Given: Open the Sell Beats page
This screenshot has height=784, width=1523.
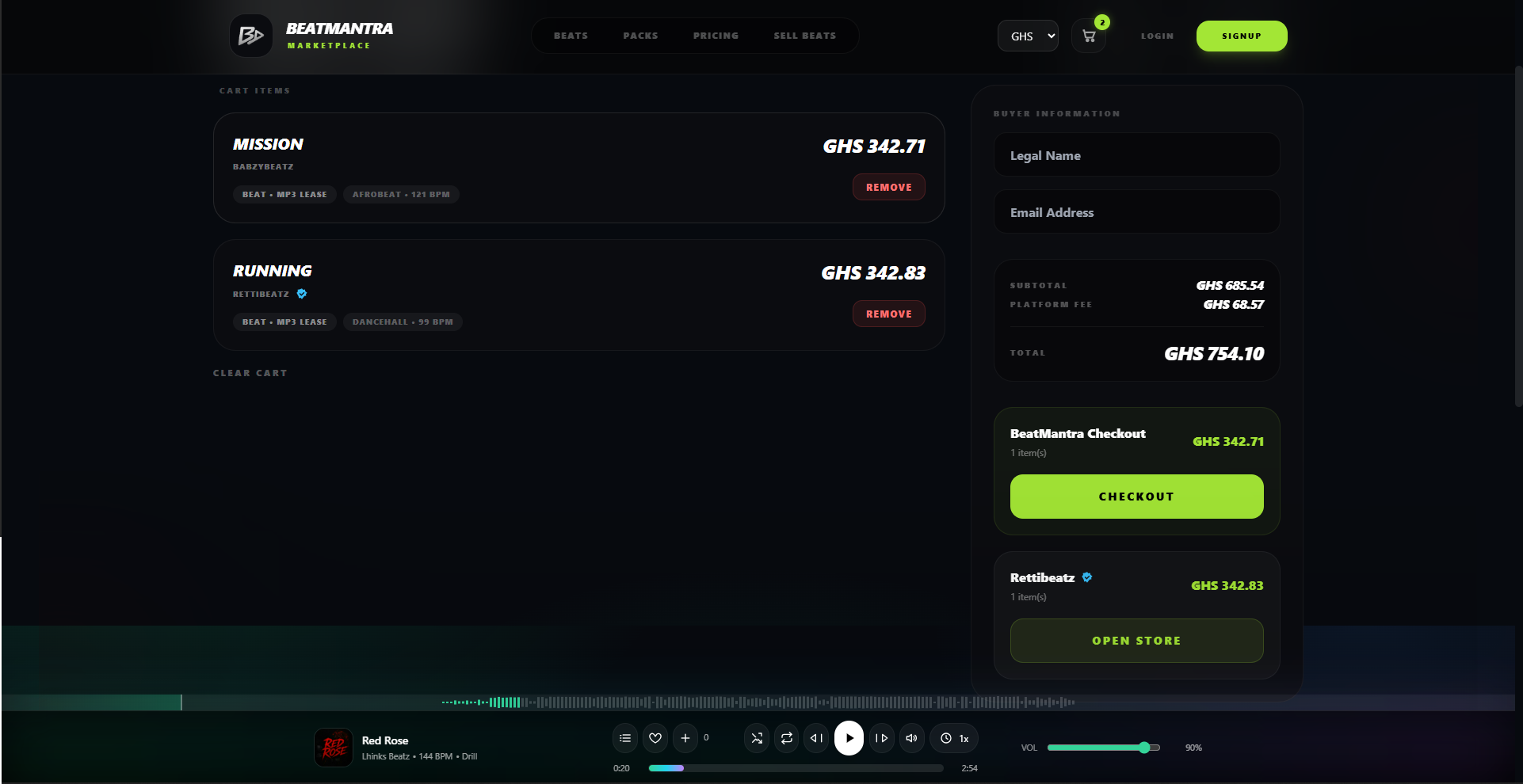Looking at the screenshot, I should tap(805, 36).
